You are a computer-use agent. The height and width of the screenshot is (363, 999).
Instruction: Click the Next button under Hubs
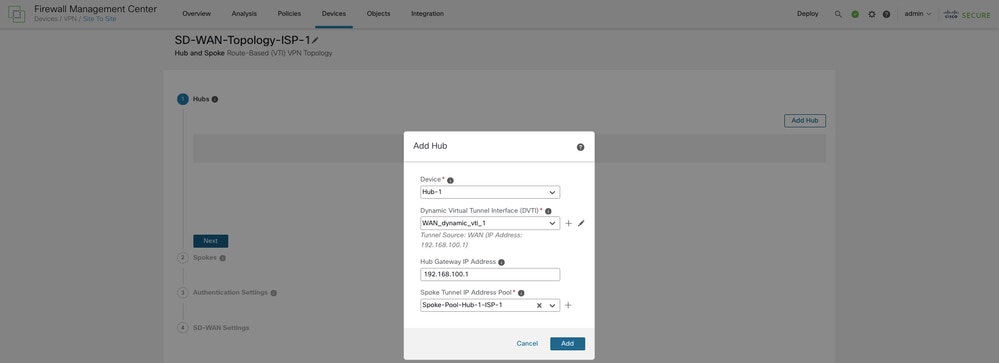tap(210, 241)
